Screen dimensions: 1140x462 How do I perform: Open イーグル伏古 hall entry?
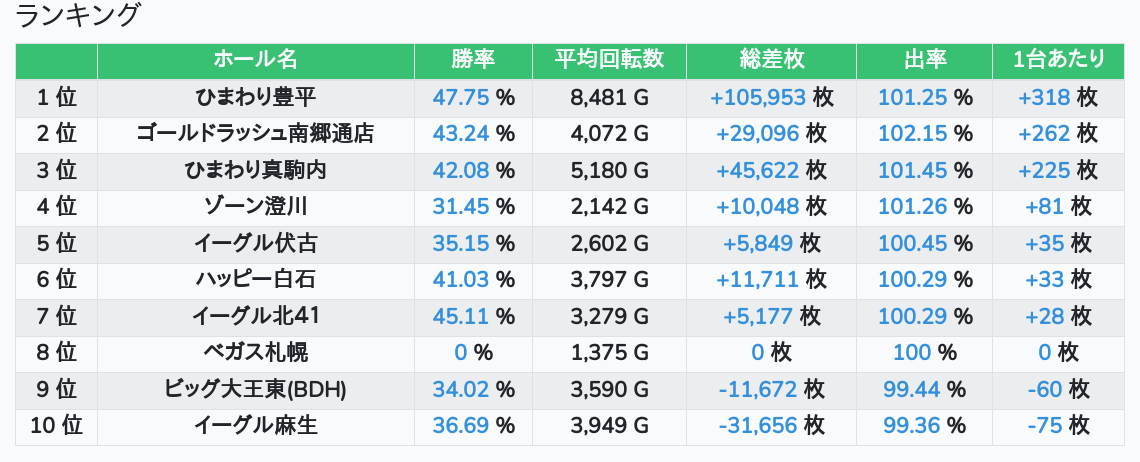pos(255,243)
